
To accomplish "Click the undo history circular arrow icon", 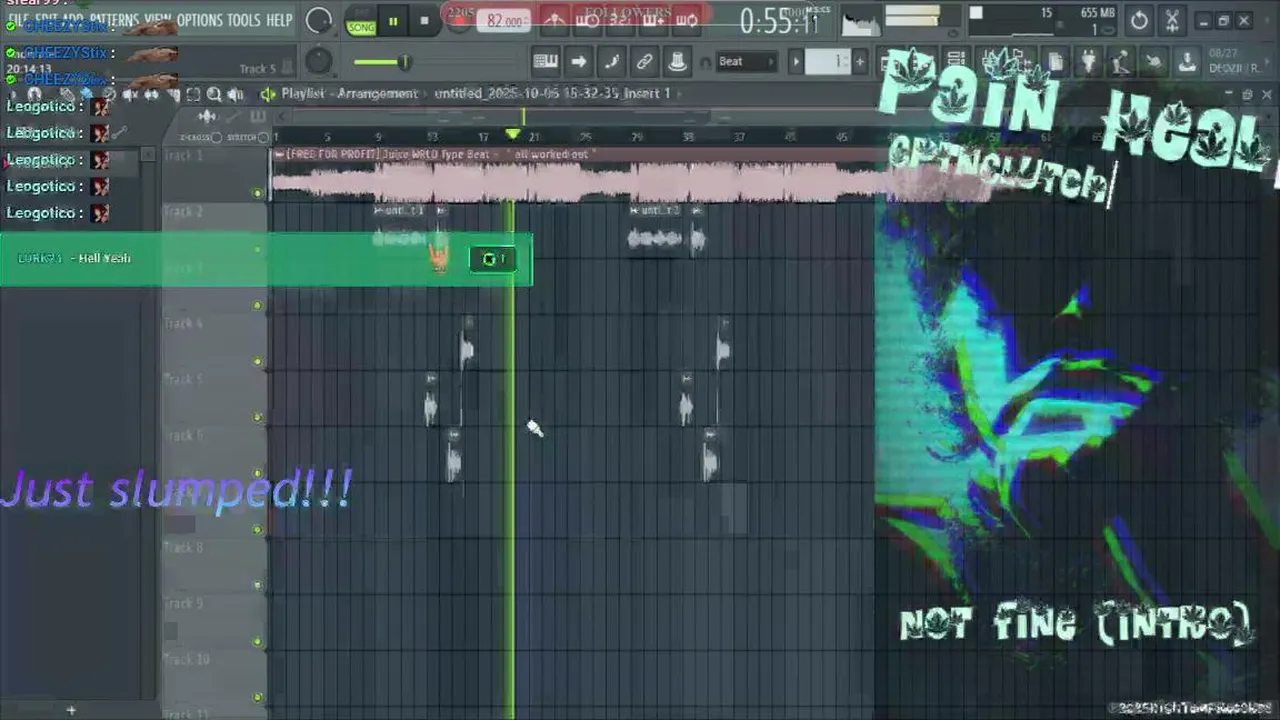I will click(x=1139, y=21).
